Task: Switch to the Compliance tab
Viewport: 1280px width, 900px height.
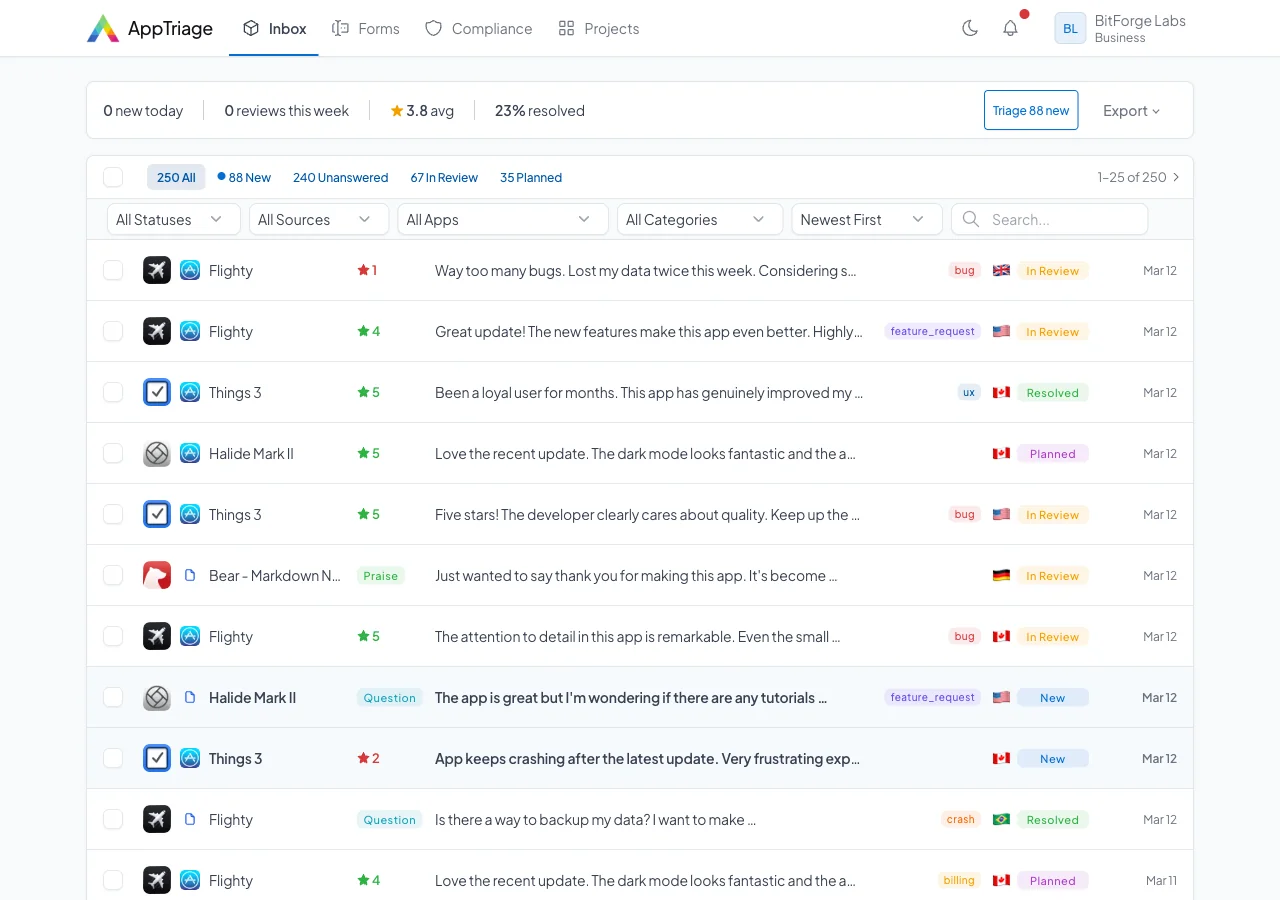Action: tap(478, 28)
